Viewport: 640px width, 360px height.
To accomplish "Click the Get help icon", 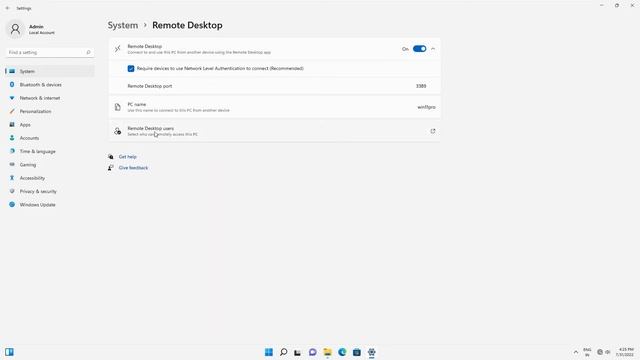I will (x=111, y=157).
